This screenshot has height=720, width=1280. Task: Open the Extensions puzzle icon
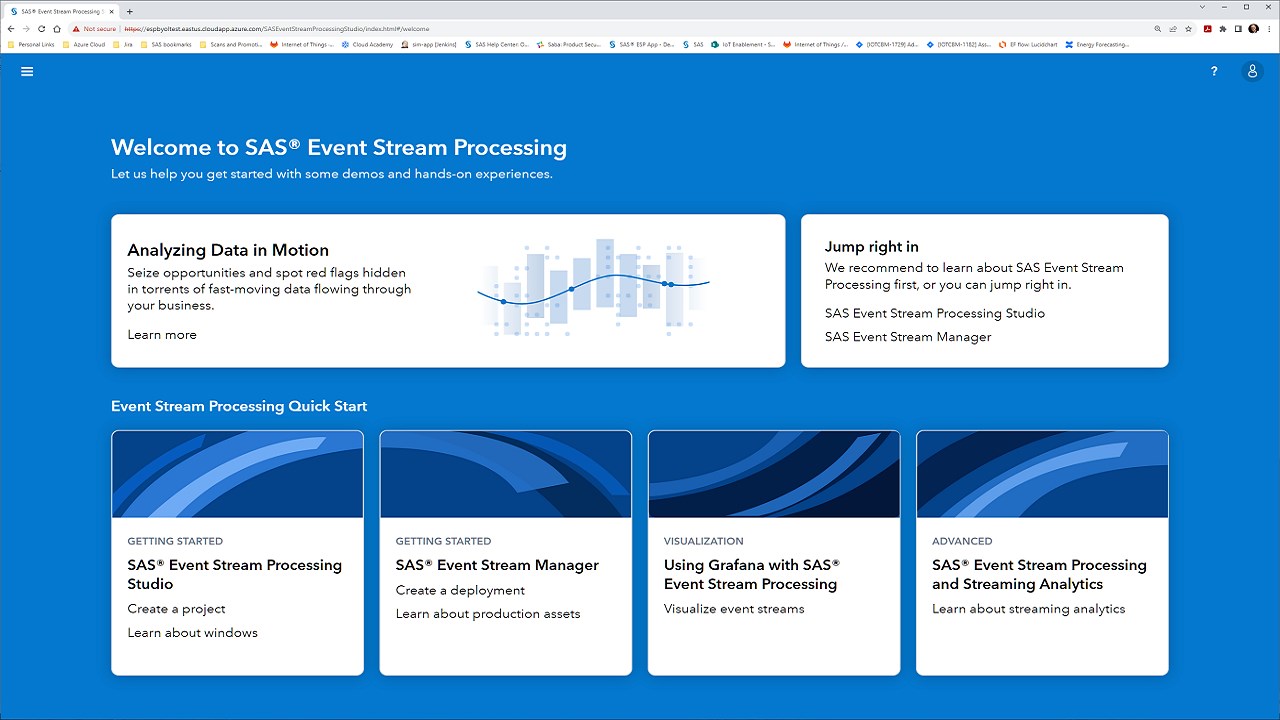[1223, 29]
